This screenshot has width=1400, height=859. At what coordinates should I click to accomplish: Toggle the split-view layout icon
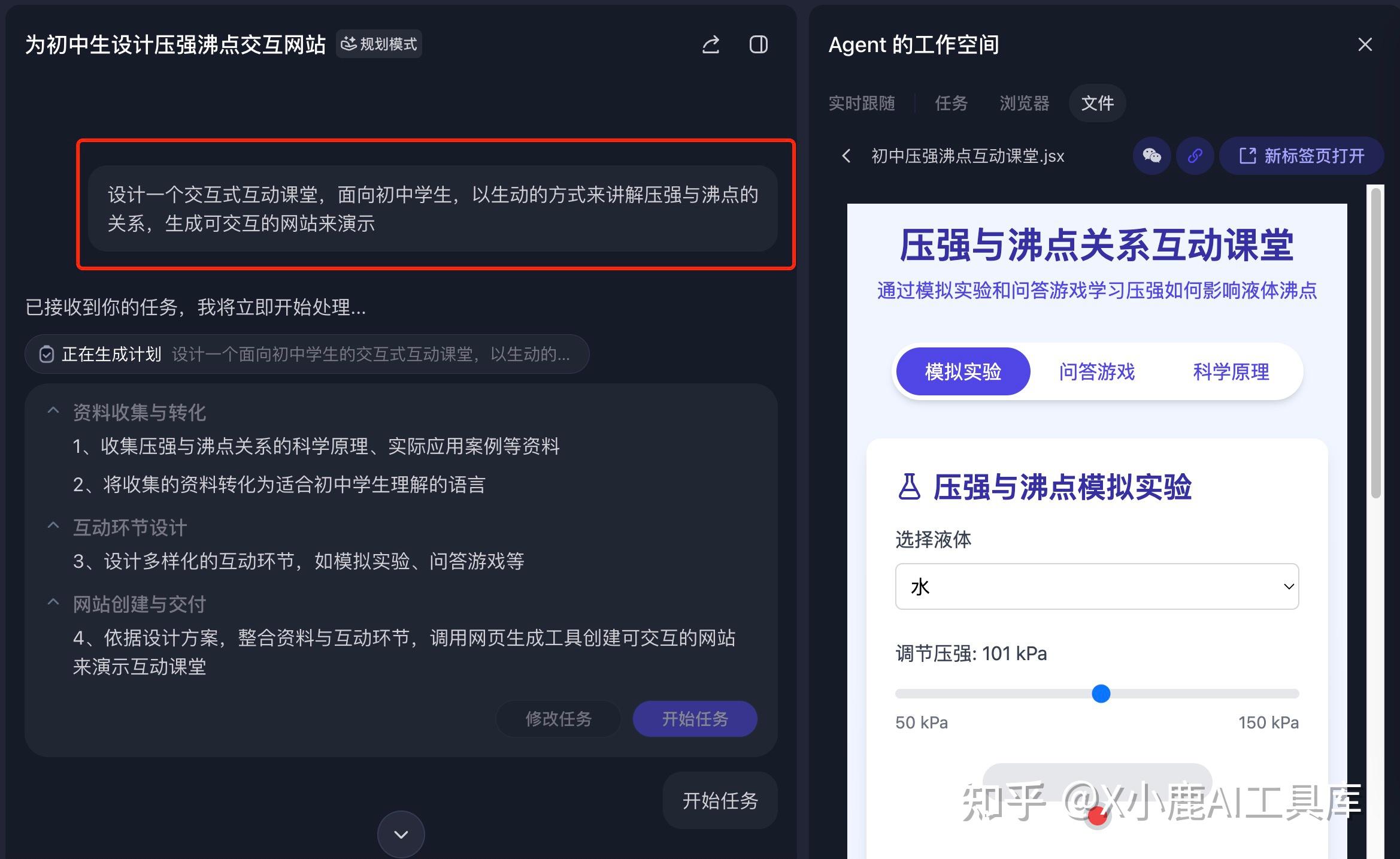coord(759,44)
